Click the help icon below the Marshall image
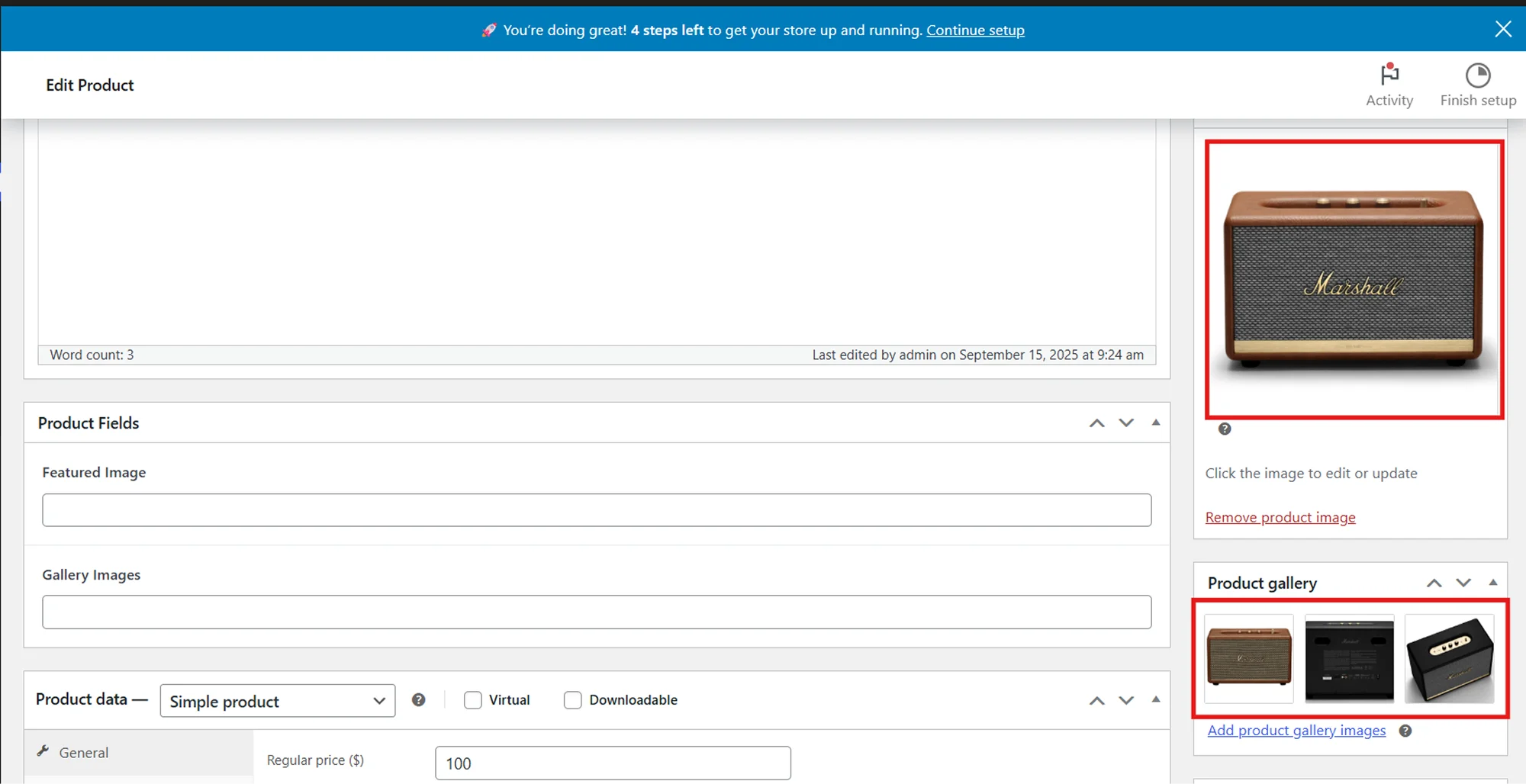1526x784 pixels. click(1224, 429)
